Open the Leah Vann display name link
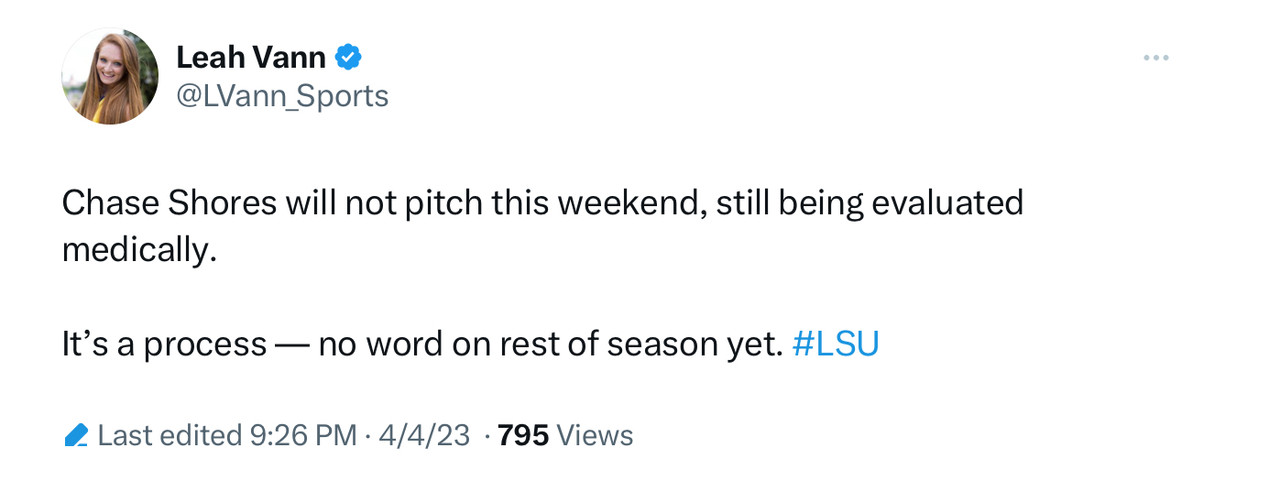Image resolution: width=1280 pixels, height=480 pixels. (253, 58)
